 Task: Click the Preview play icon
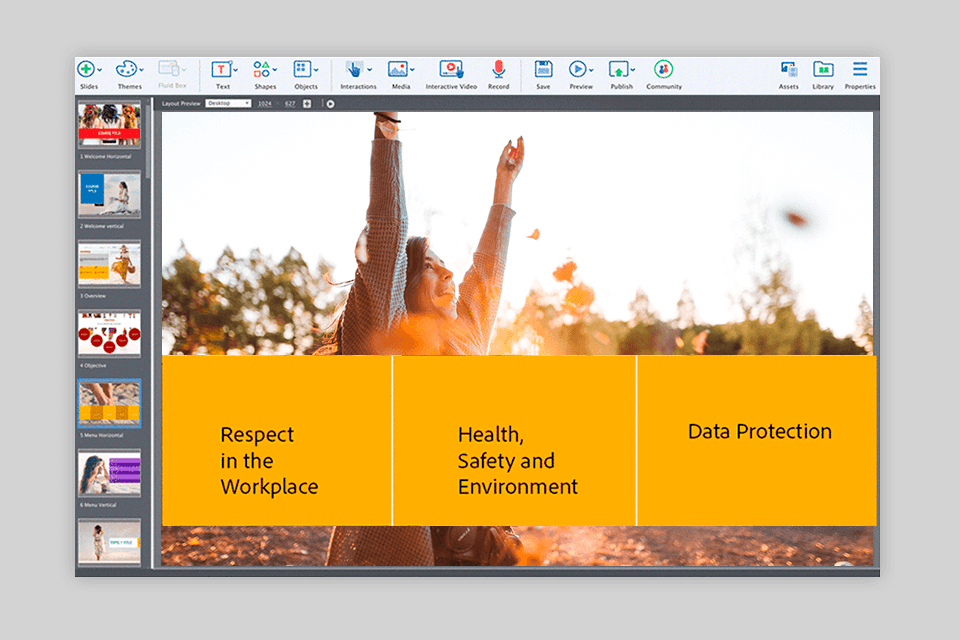pos(577,69)
